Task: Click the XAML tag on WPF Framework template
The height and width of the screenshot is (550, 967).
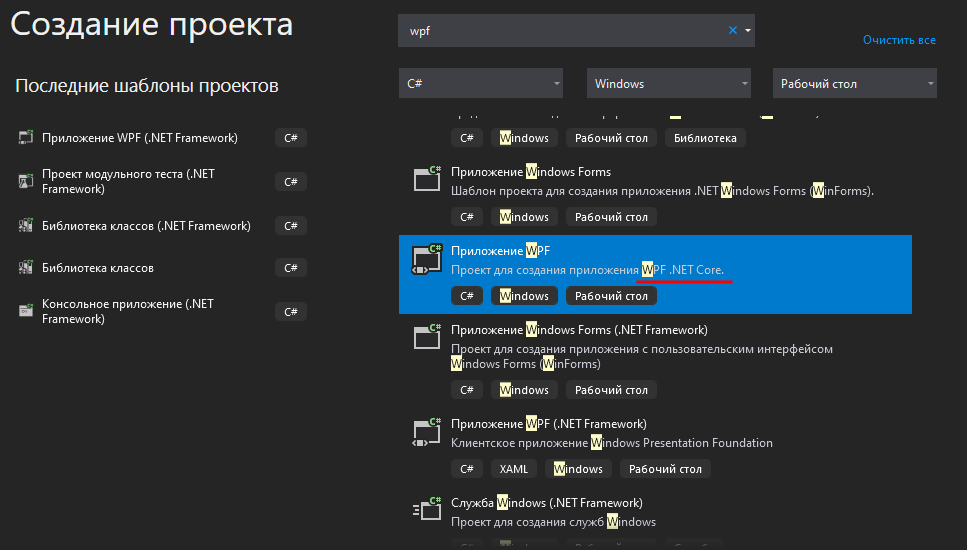Action: click(513, 468)
